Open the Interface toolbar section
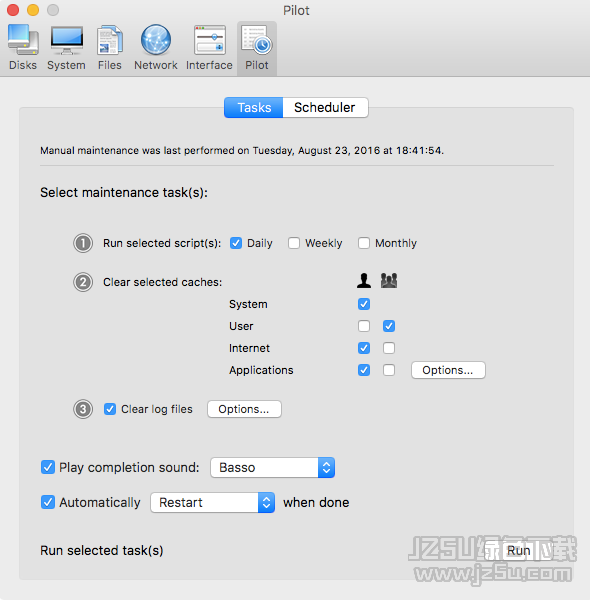590x600 pixels. (x=209, y=48)
